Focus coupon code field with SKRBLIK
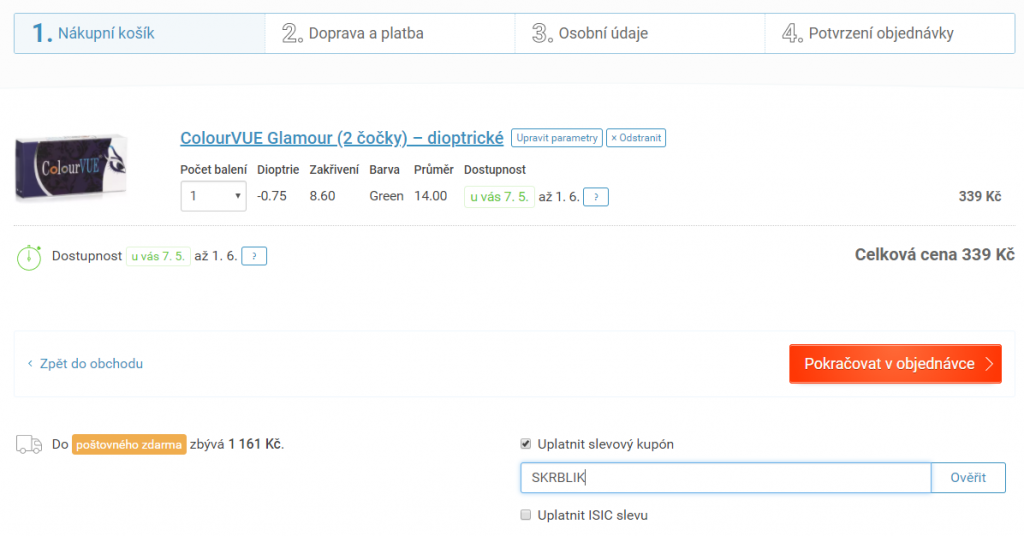1024x536 pixels. click(x=726, y=477)
